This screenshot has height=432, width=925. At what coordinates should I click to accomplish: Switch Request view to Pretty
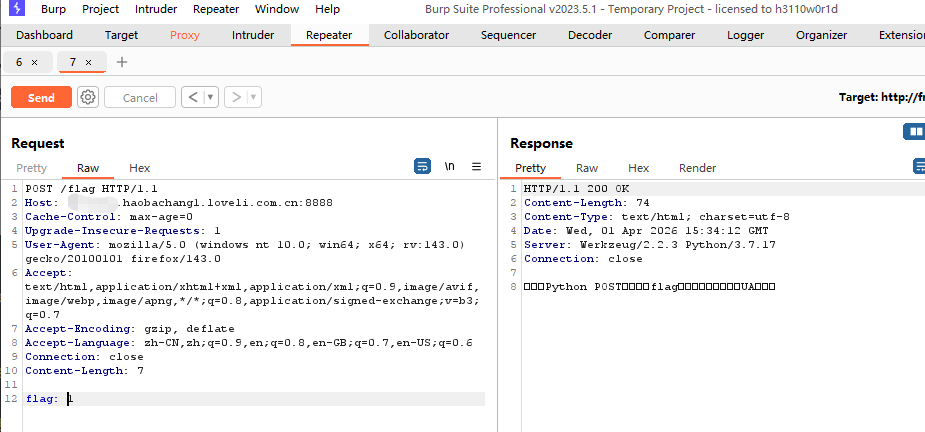(31, 168)
